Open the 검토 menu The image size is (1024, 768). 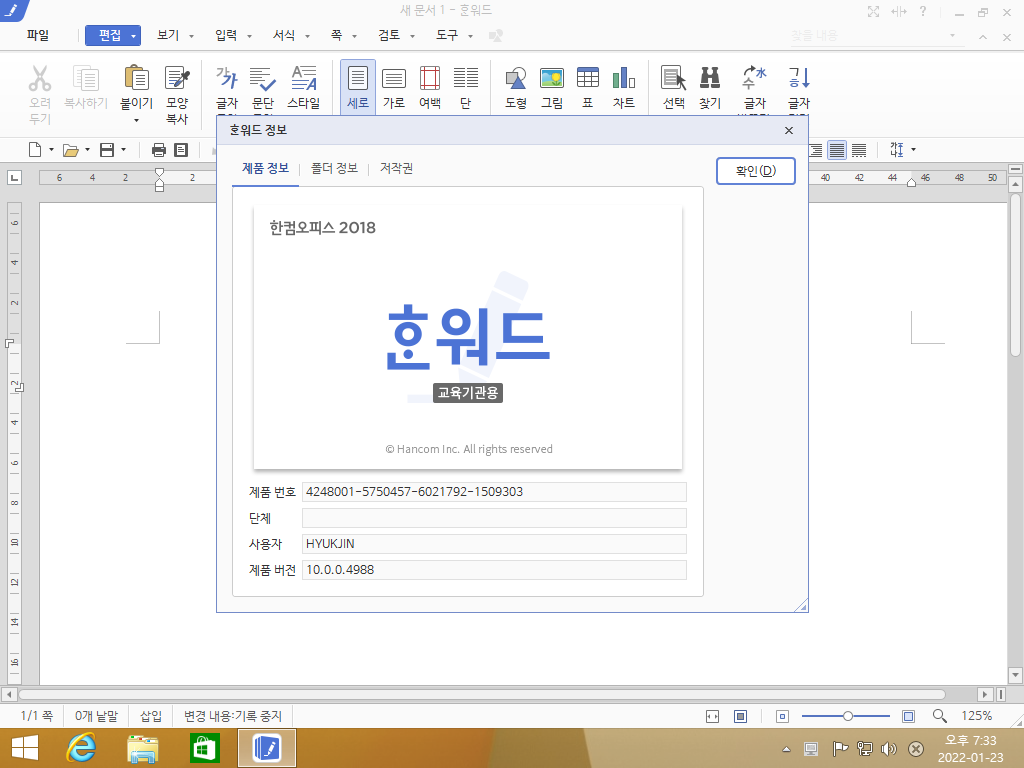[389, 35]
